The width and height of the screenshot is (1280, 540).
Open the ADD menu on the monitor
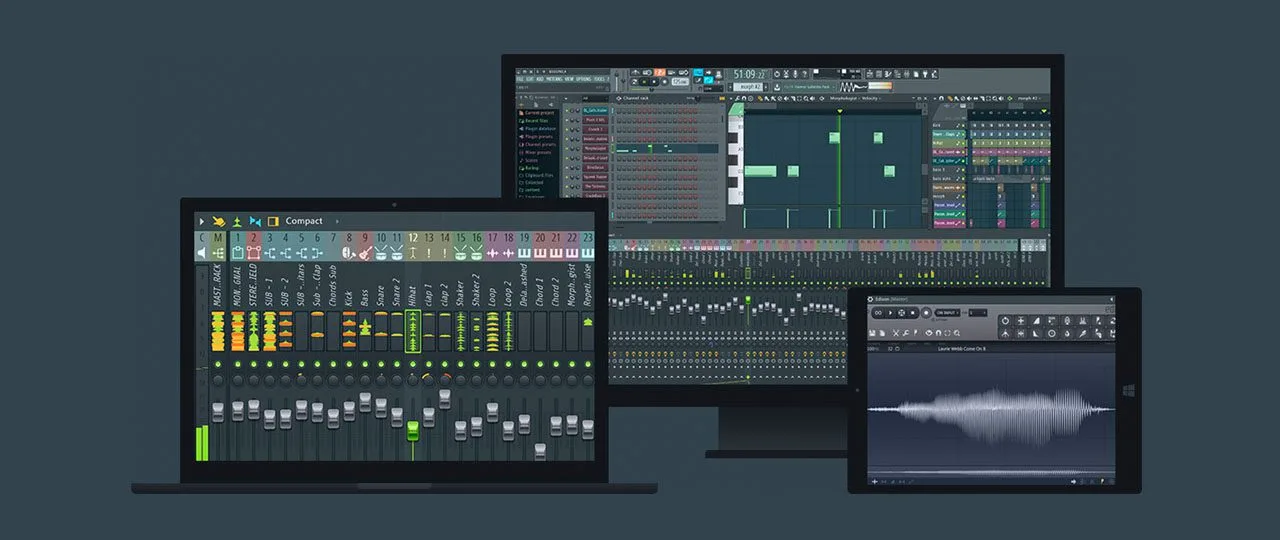[x=540, y=79]
